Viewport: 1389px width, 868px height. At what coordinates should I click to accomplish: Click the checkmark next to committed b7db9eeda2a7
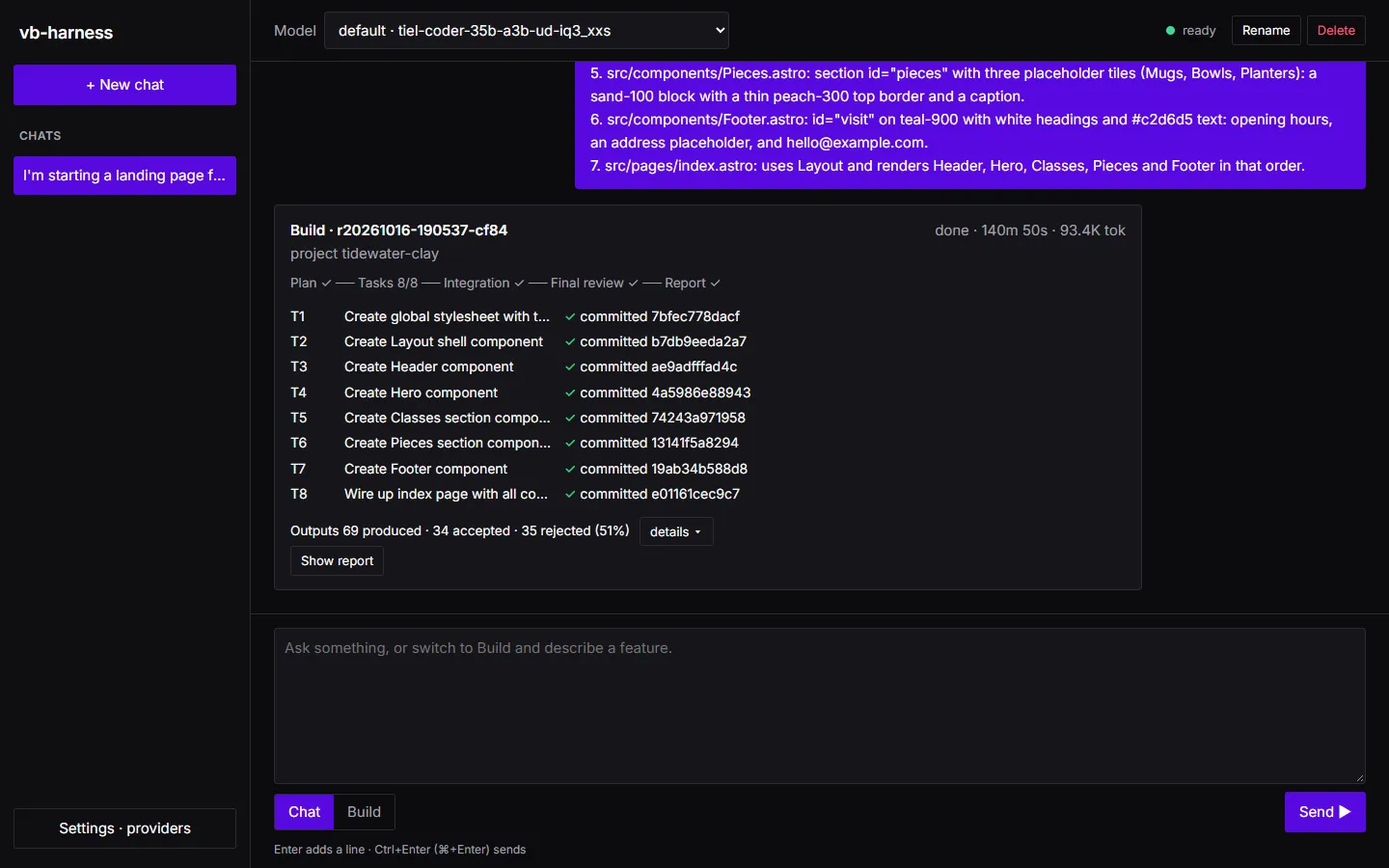click(570, 341)
